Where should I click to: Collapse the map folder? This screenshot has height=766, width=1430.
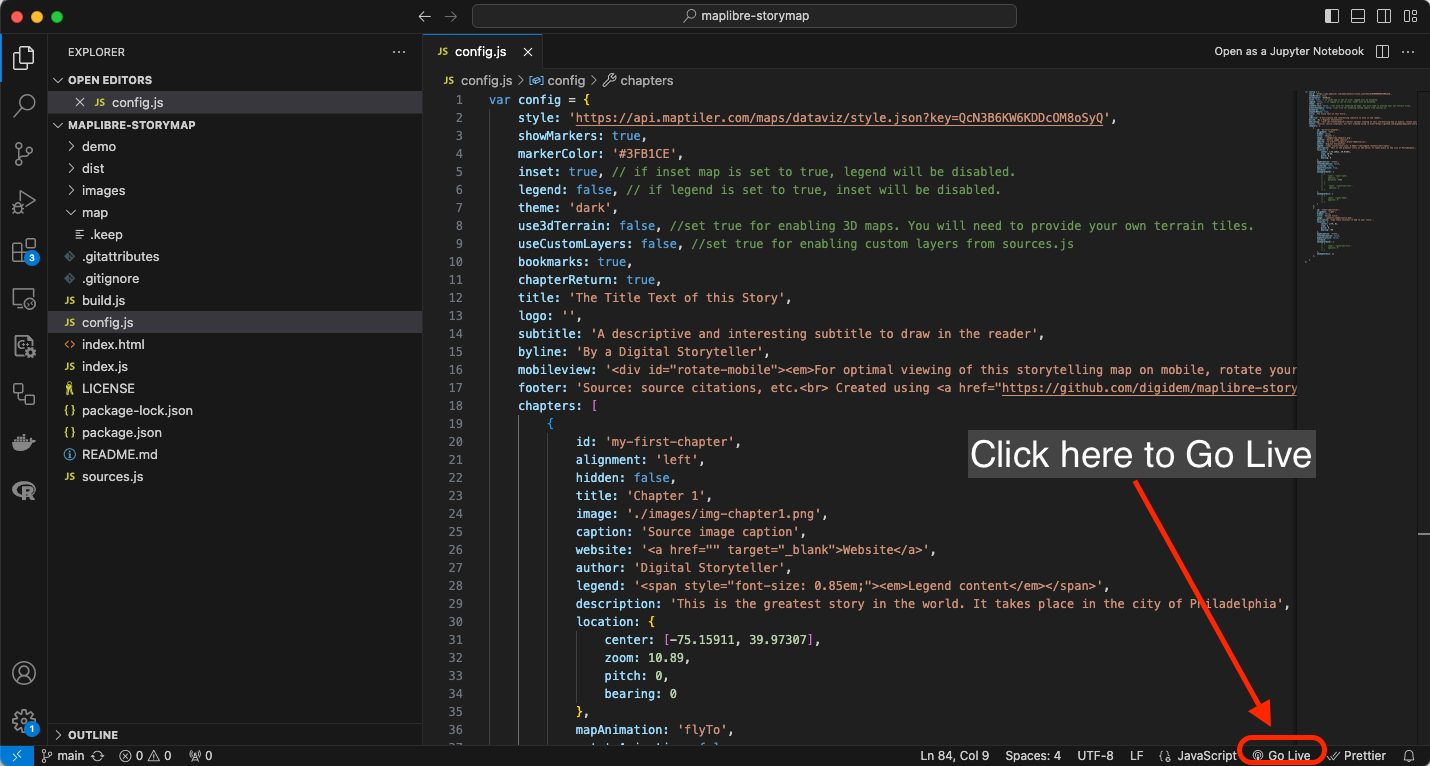click(94, 212)
